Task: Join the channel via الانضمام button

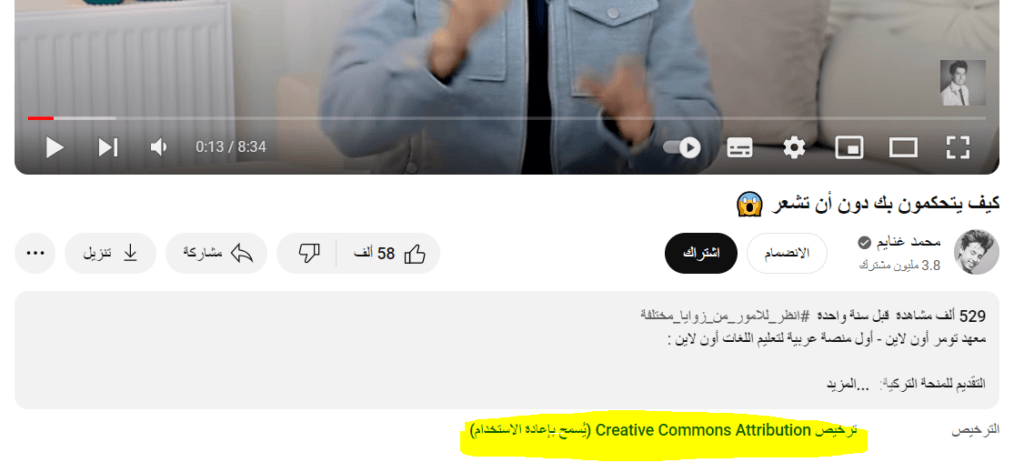Action: click(x=787, y=253)
